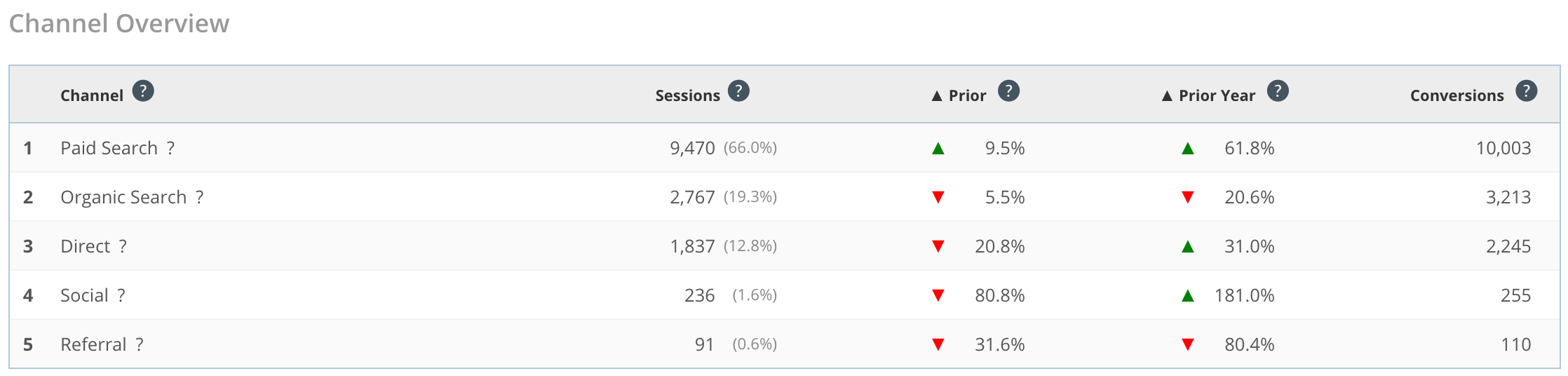Click Paid Search conversions value 10,003
1568x376 pixels.
pos(1503,148)
